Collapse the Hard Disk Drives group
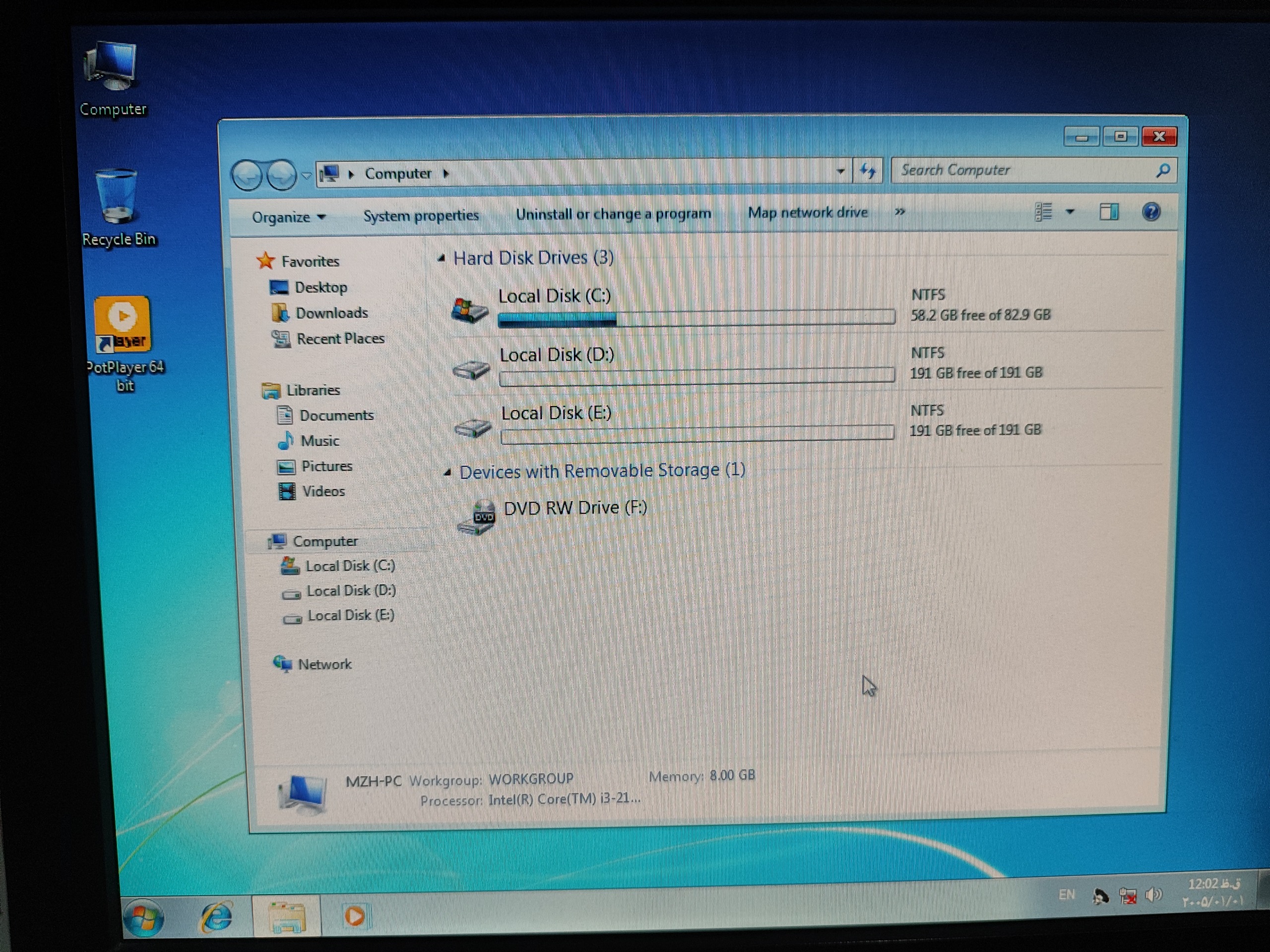Image resolution: width=1270 pixels, height=952 pixels. [x=441, y=259]
